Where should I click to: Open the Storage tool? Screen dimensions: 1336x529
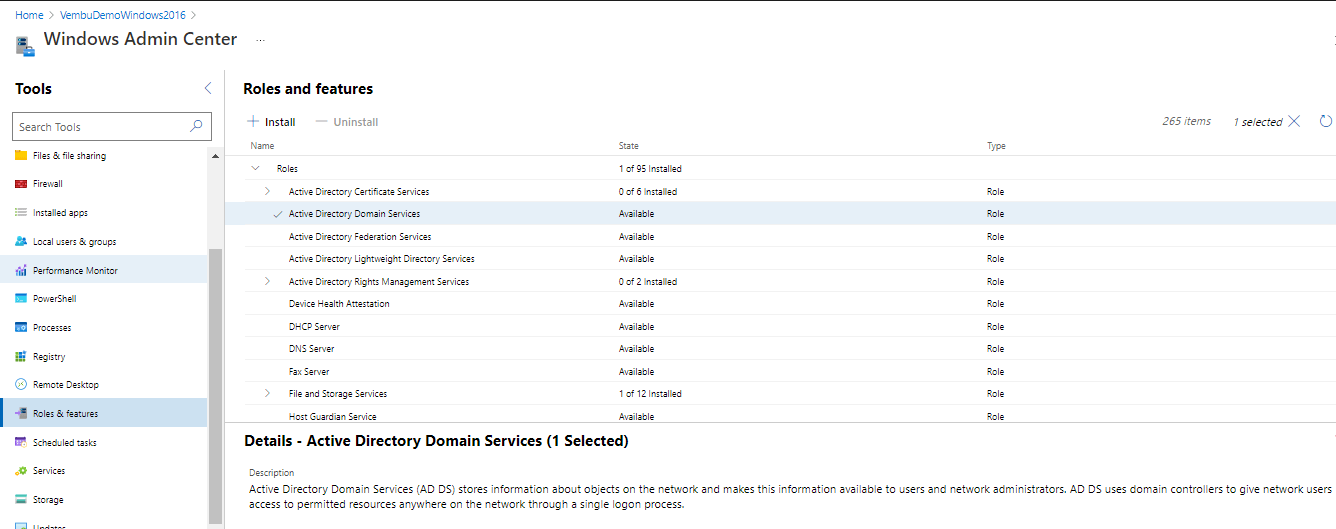coord(48,500)
